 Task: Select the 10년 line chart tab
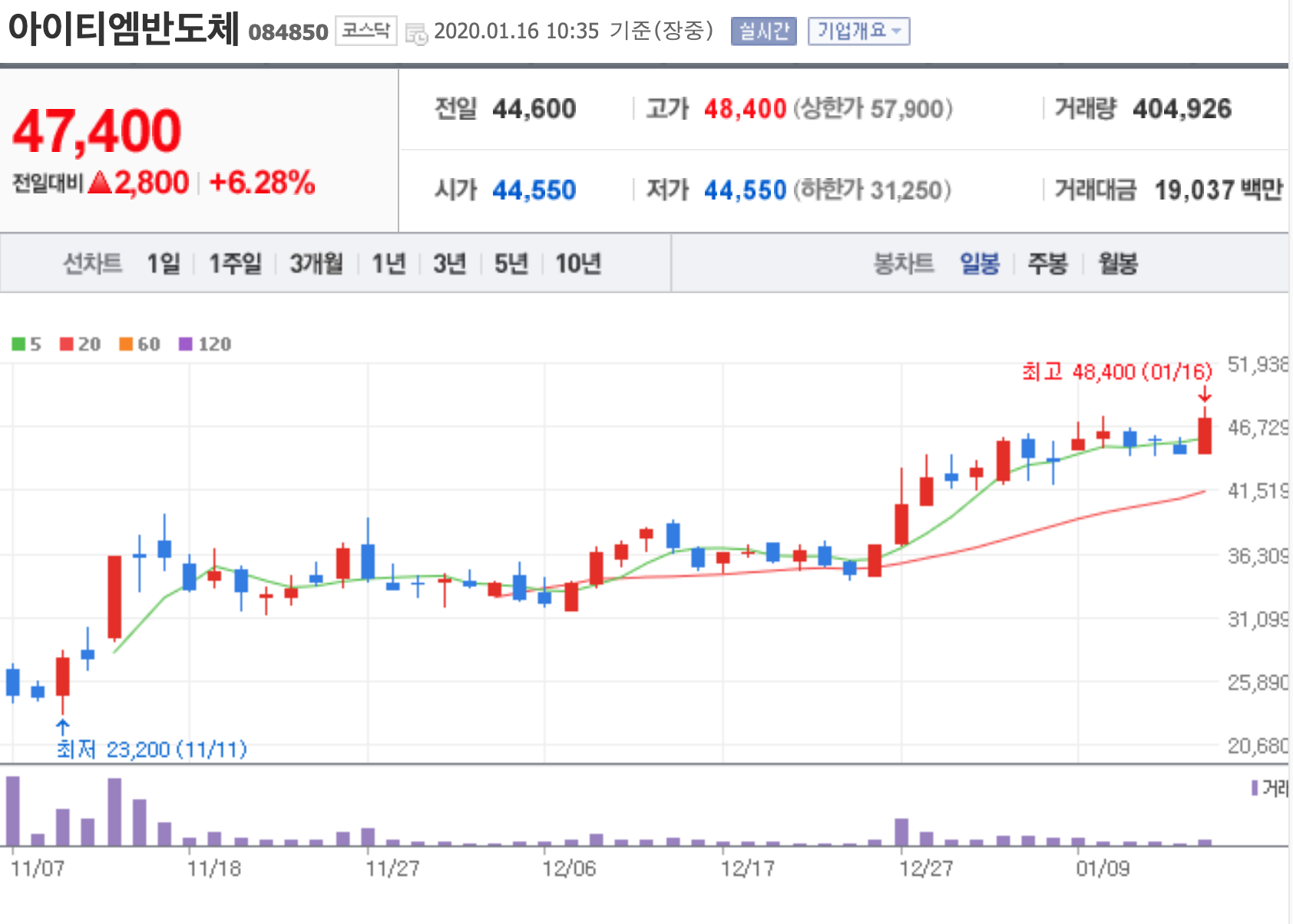click(x=578, y=263)
